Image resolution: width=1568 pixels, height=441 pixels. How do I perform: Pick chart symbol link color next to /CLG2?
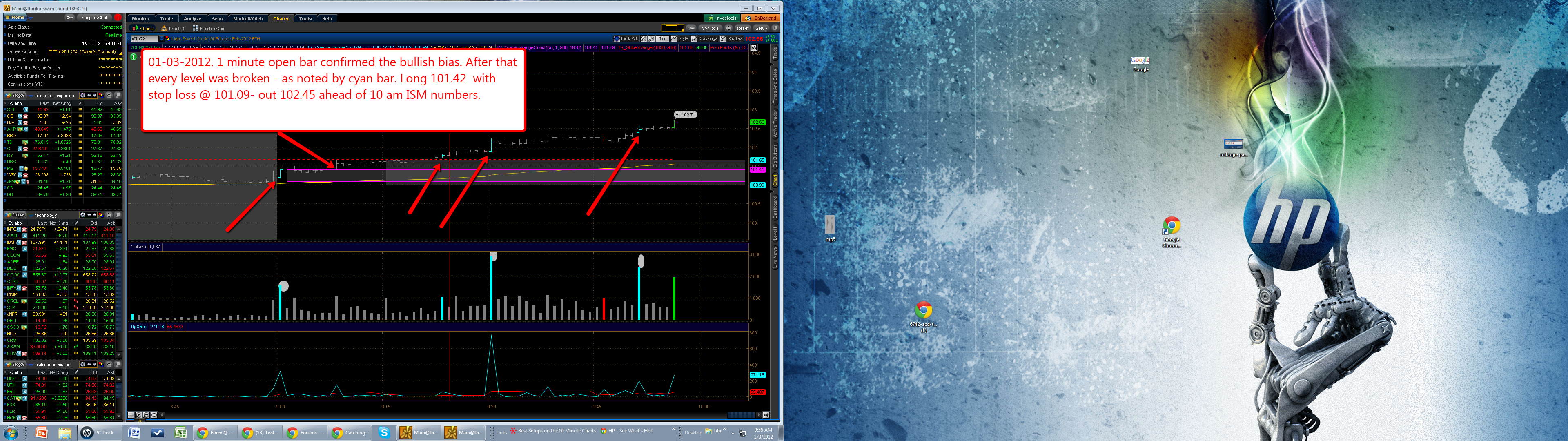click(167, 38)
